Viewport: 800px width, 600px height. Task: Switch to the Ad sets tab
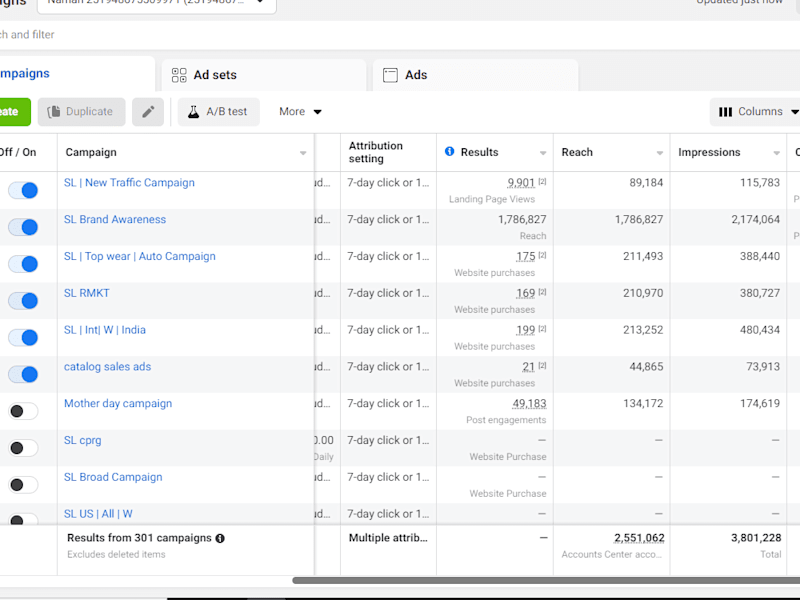pos(264,75)
